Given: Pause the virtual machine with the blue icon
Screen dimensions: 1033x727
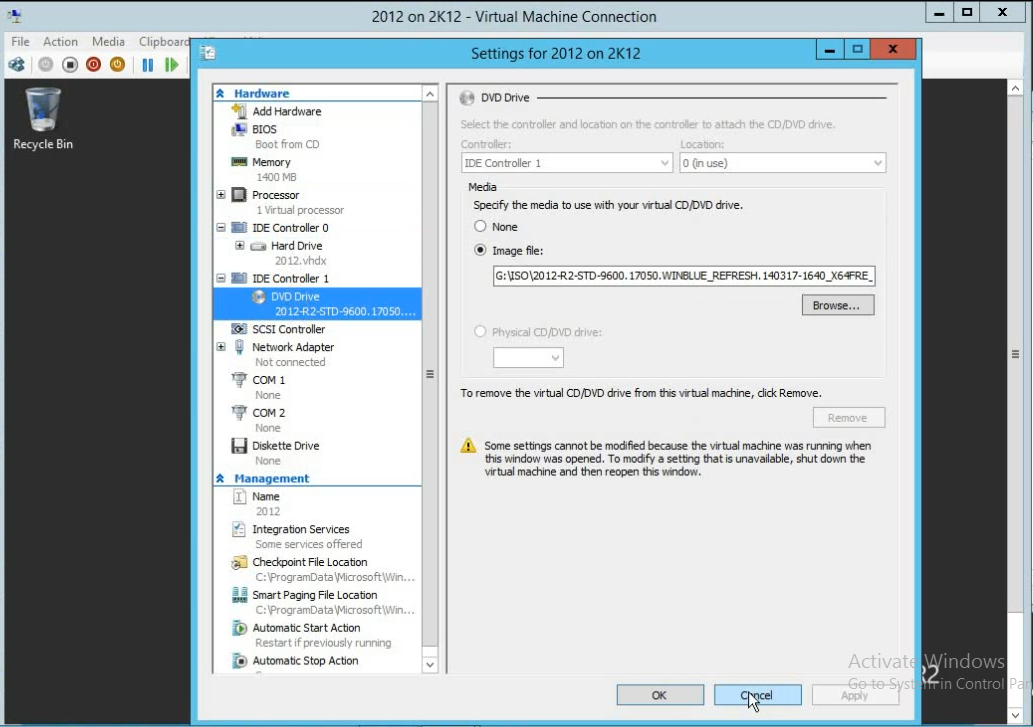Looking at the screenshot, I should 148,65.
